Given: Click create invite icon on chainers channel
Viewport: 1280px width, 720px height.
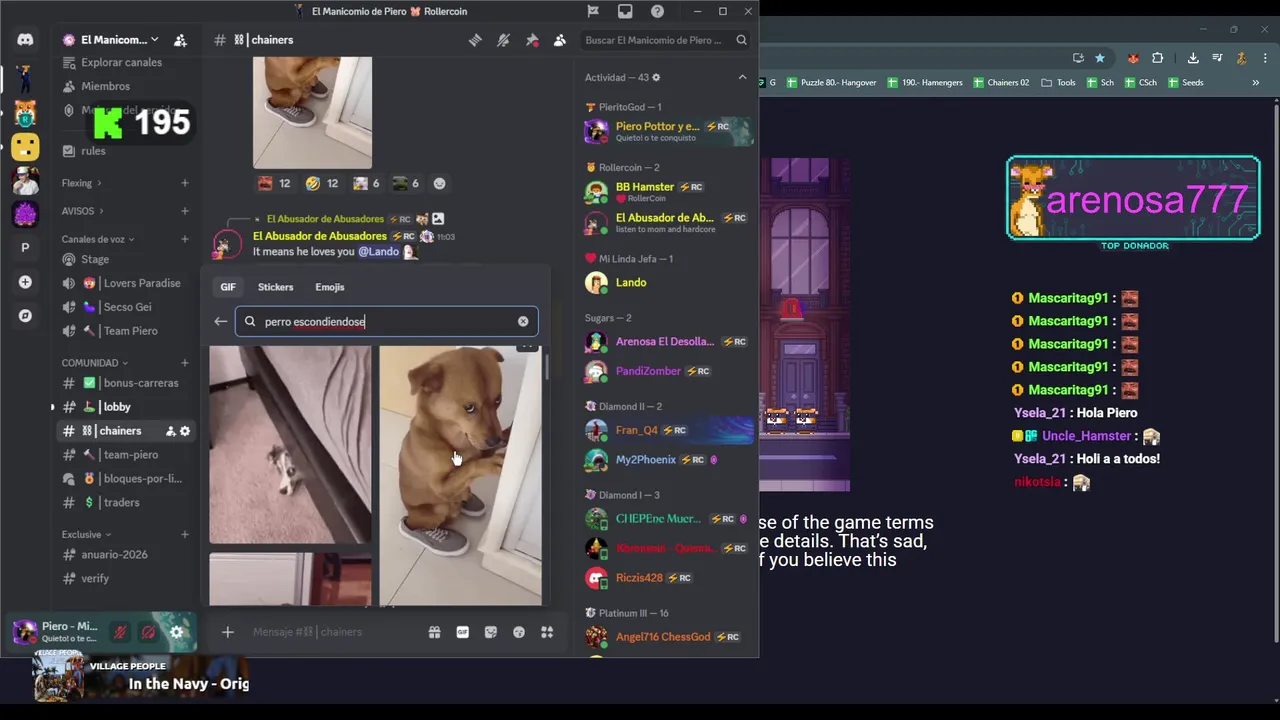Looking at the screenshot, I should [170, 431].
